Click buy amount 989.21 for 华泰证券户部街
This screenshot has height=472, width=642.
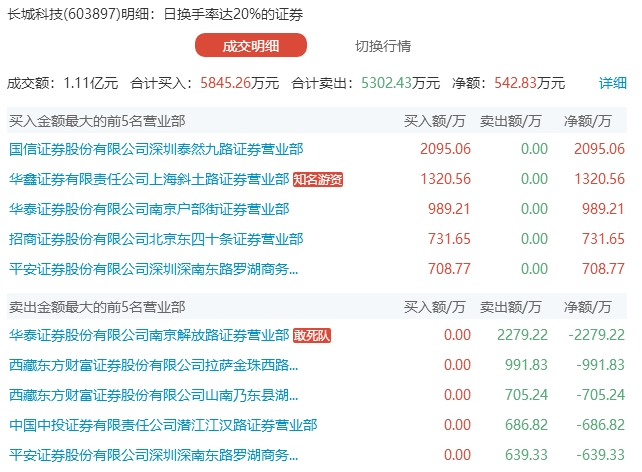pos(449,209)
